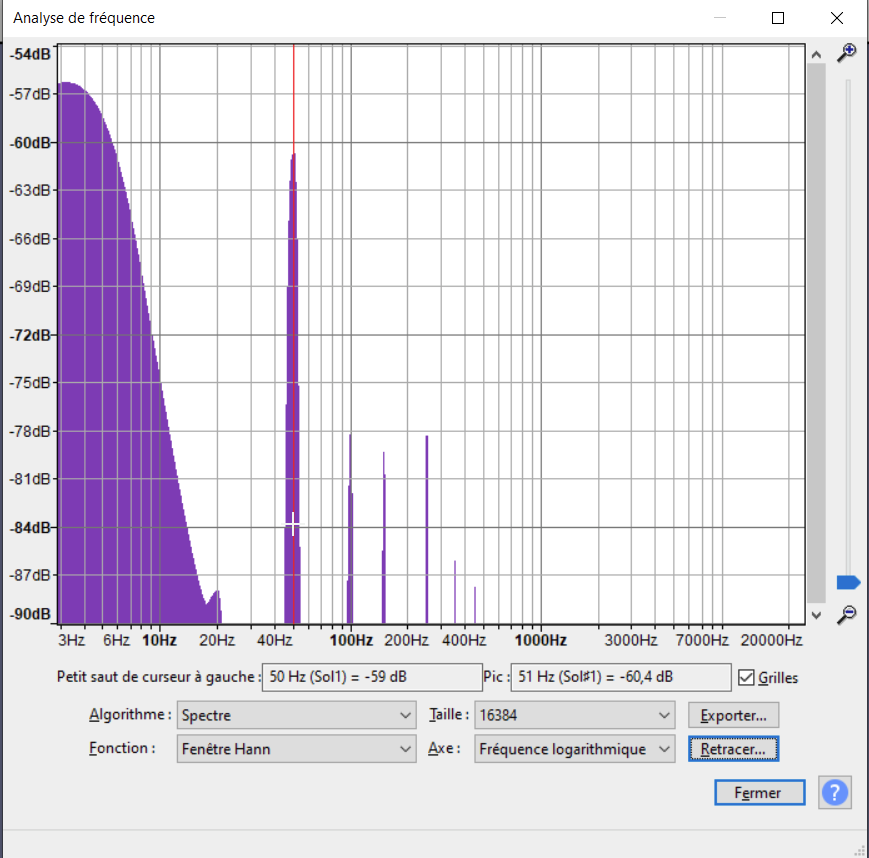
Task: Click the zoom out magnifier icon
Action: [x=847, y=614]
